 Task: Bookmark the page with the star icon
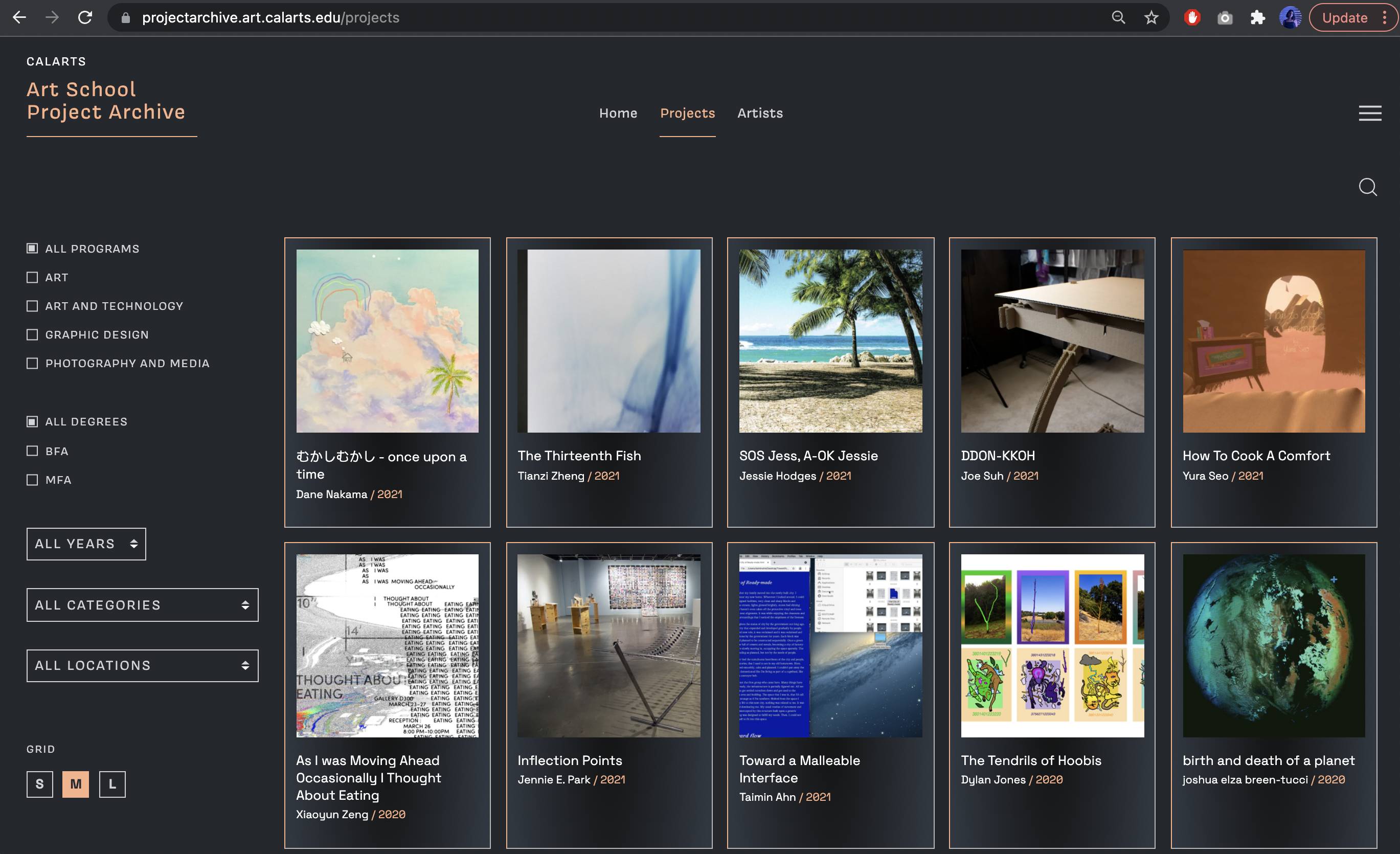(x=1150, y=17)
